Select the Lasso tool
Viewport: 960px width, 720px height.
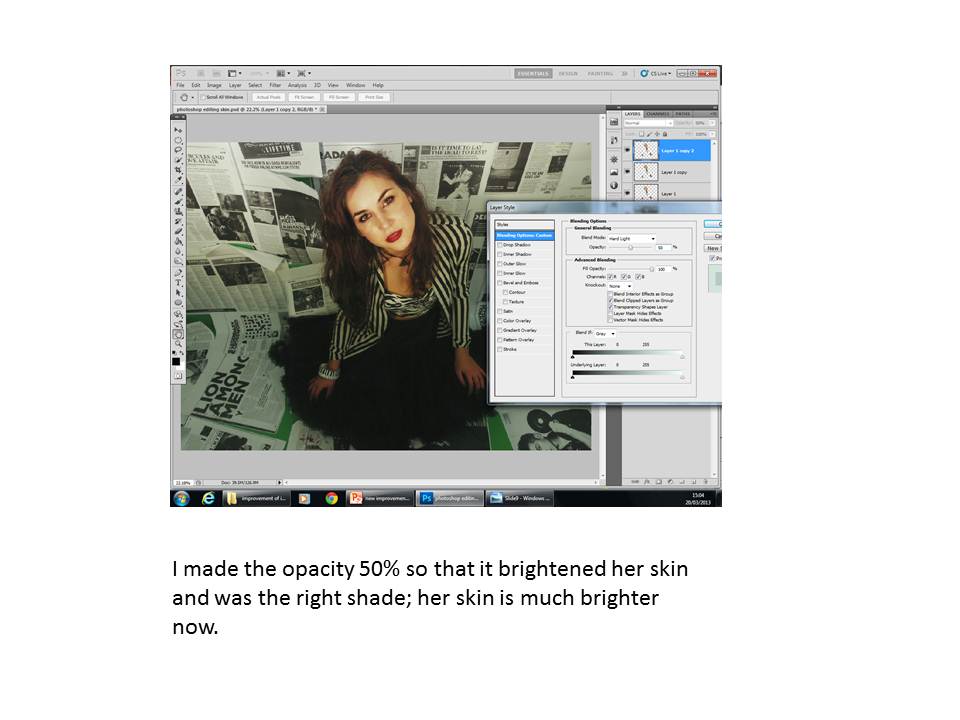[178, 149]
